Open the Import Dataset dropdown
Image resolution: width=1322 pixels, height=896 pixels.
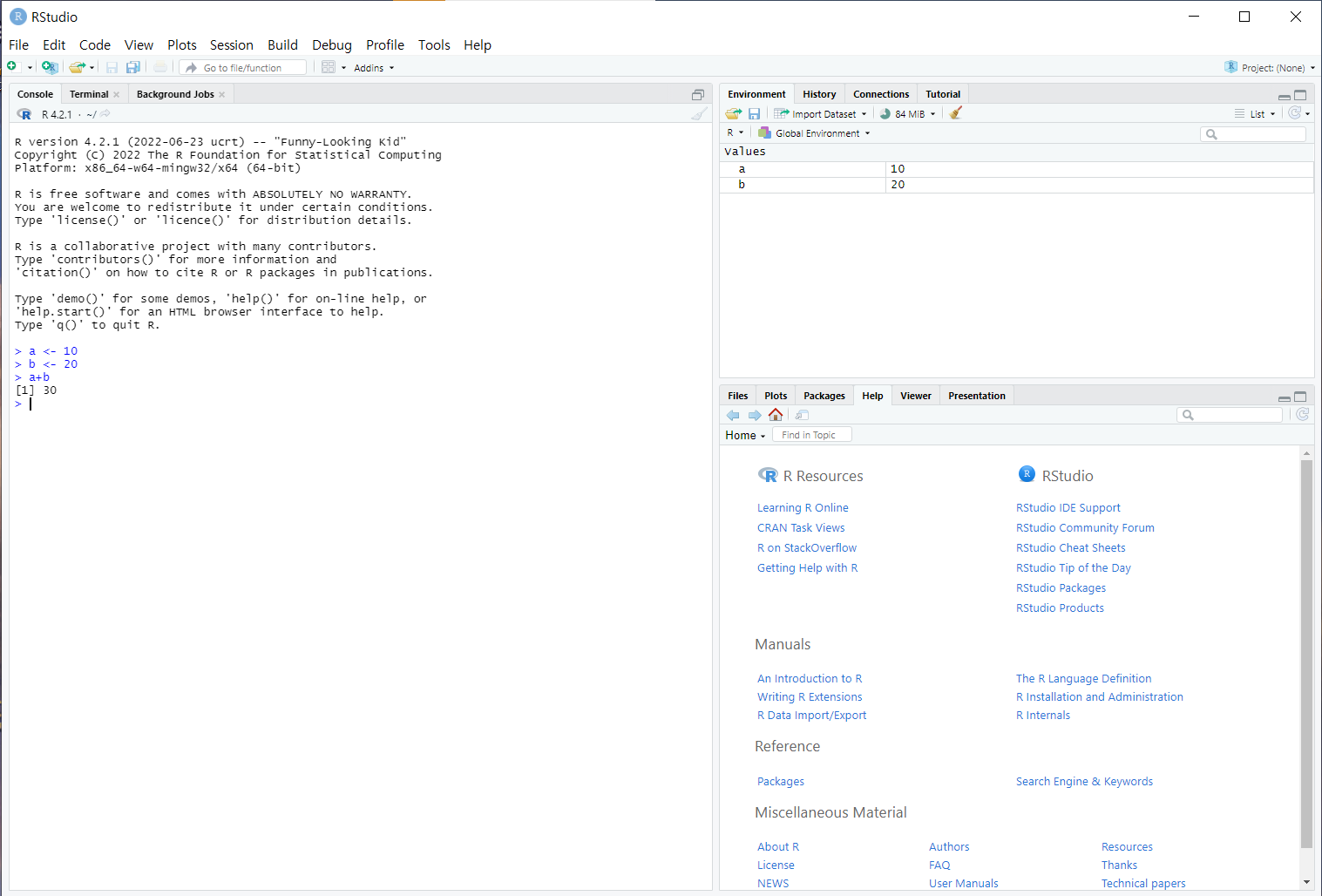[821, 114]
